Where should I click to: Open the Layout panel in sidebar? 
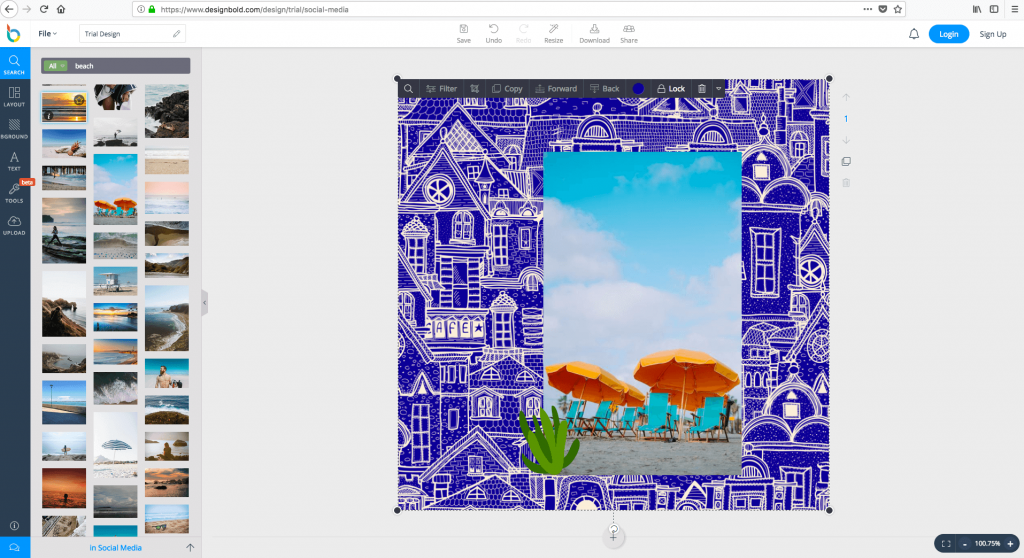[14, 96]
